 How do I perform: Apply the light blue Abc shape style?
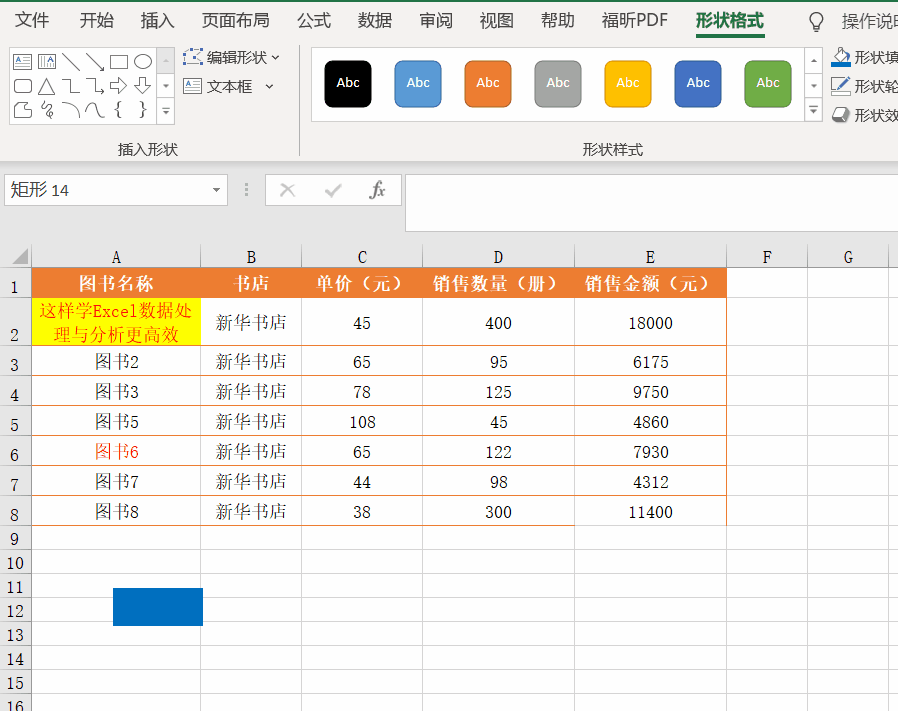point(418,84)
